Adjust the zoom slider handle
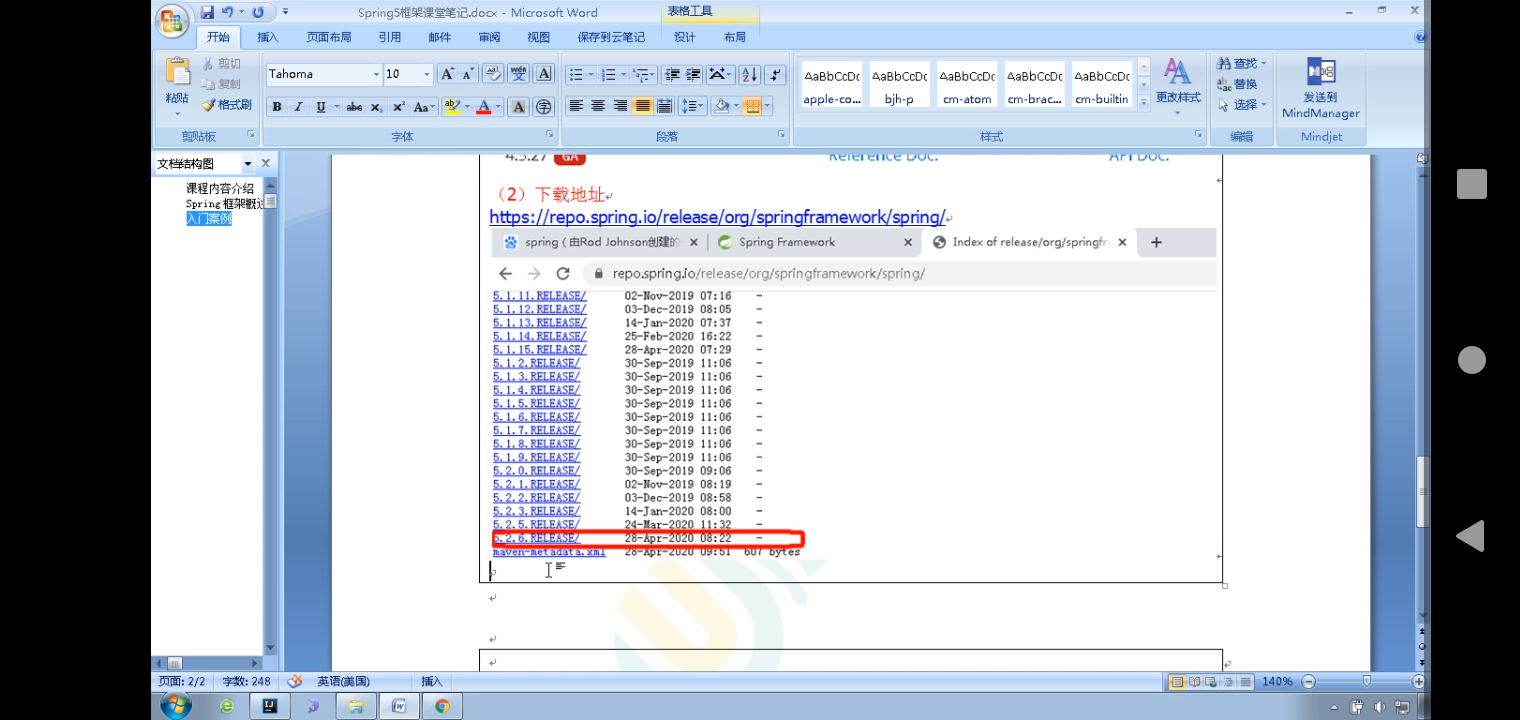This screenshot has height=720, width=1520. pyautogui.click(x=1366, y=681)
